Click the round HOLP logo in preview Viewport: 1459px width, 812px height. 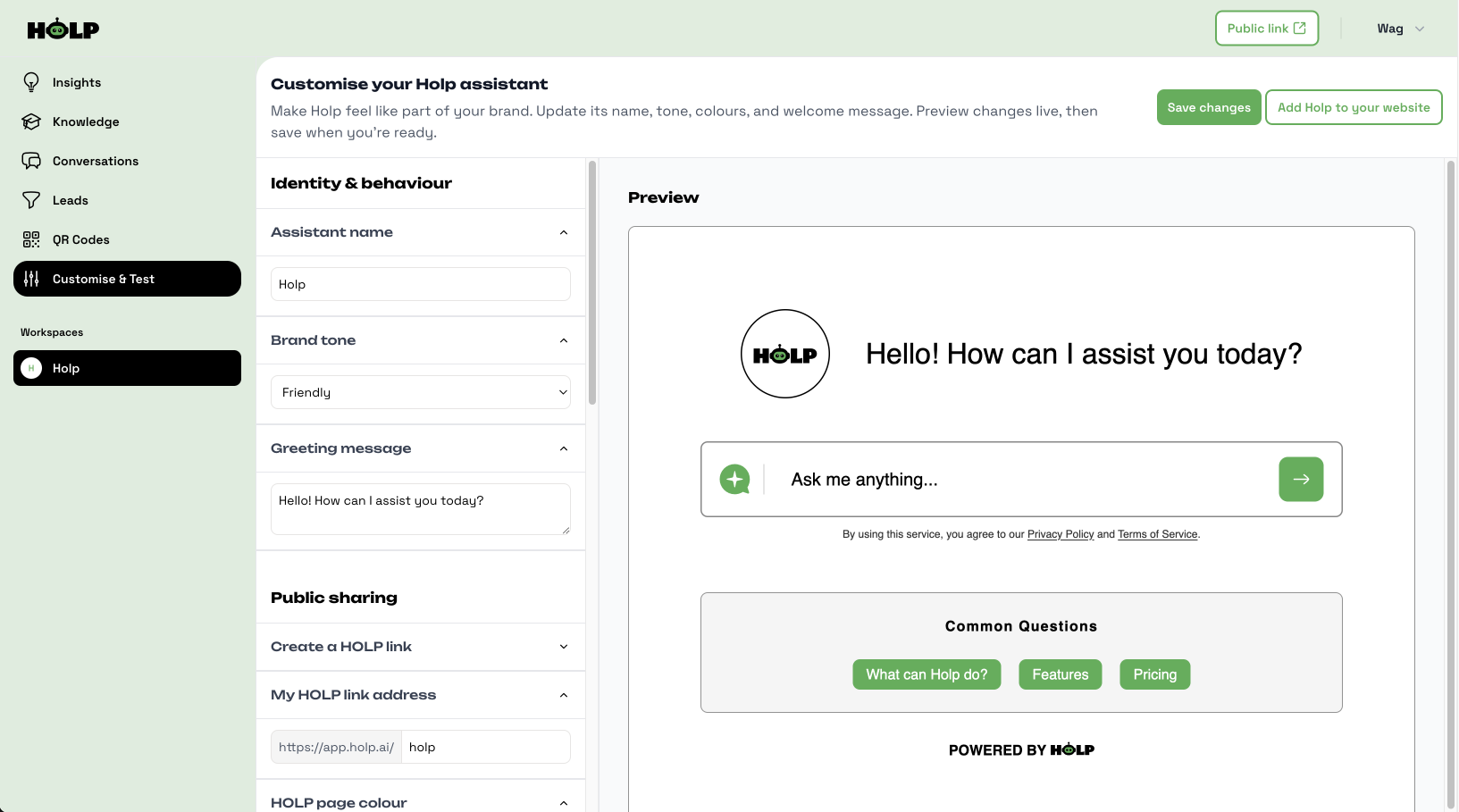point(785,354)
